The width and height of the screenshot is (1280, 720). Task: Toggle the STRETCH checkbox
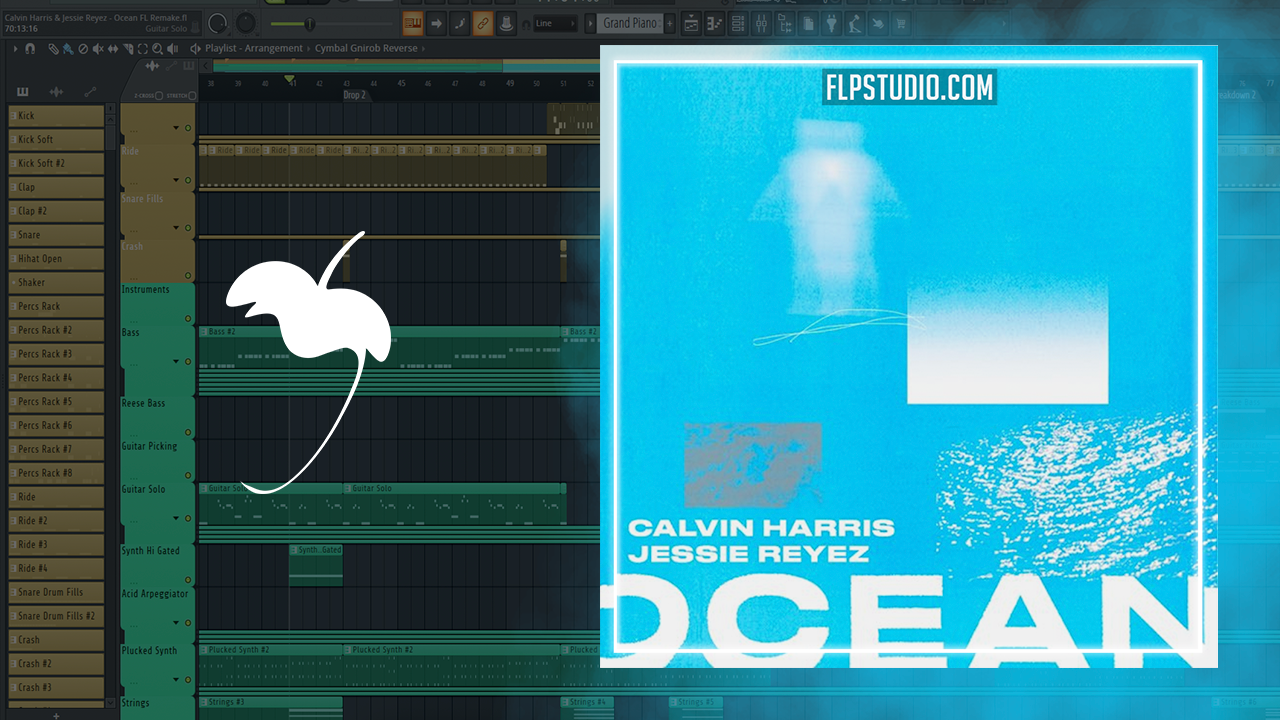point(192,96)
